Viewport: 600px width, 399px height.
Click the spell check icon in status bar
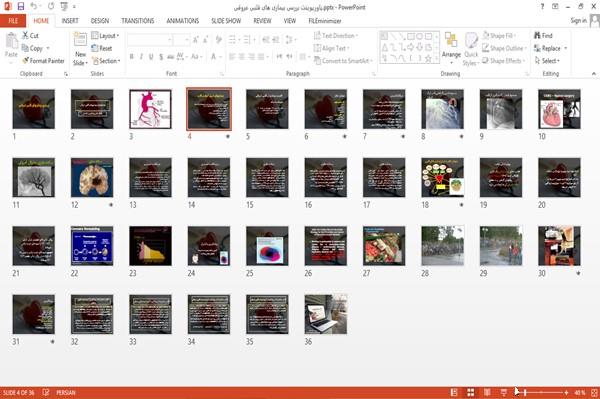point(46,392)
